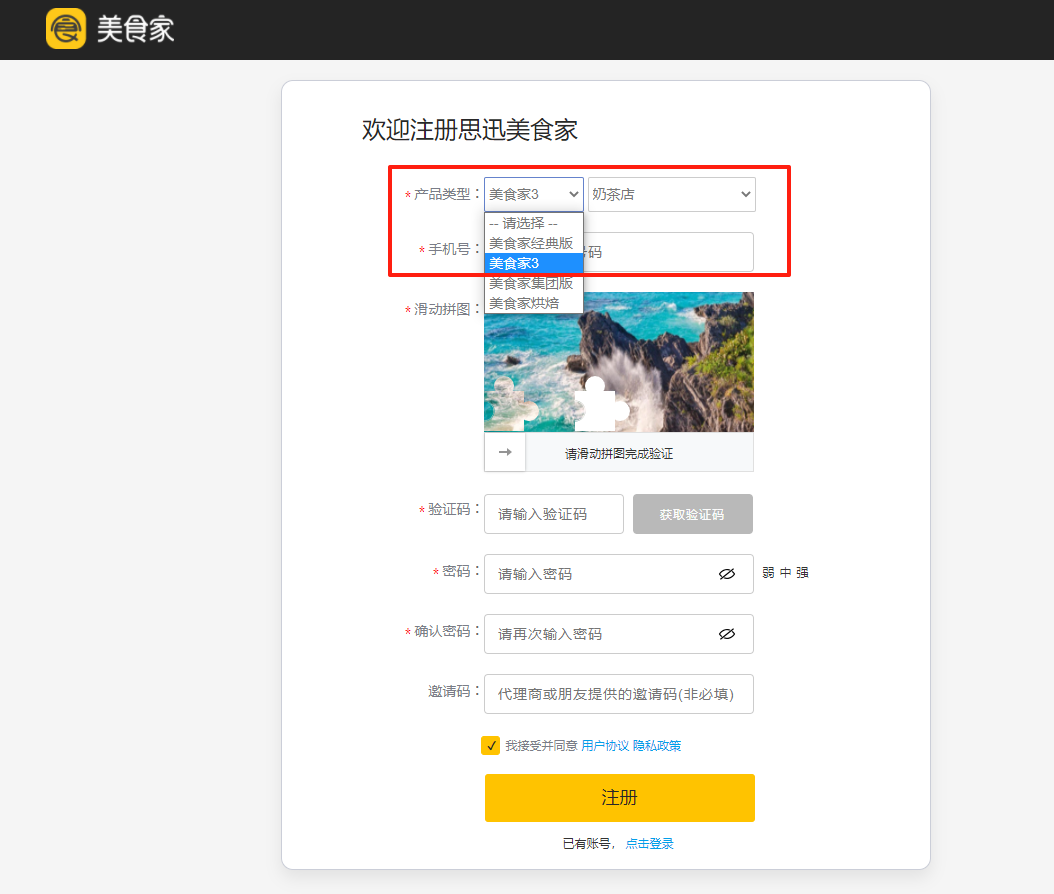Screen dimensions: 1054x894
Task: Select 美食家集团版 from the dropdown list
Action: [x=532, y=283]
